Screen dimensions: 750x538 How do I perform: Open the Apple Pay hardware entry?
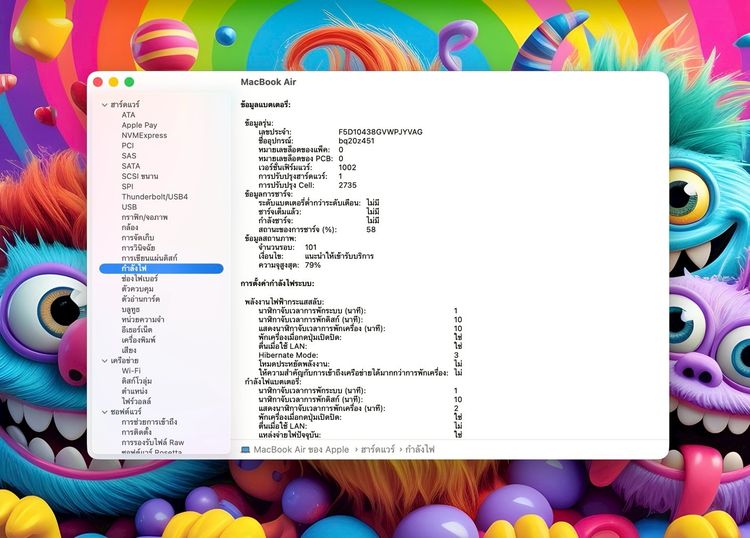click(x=139, y=125)
